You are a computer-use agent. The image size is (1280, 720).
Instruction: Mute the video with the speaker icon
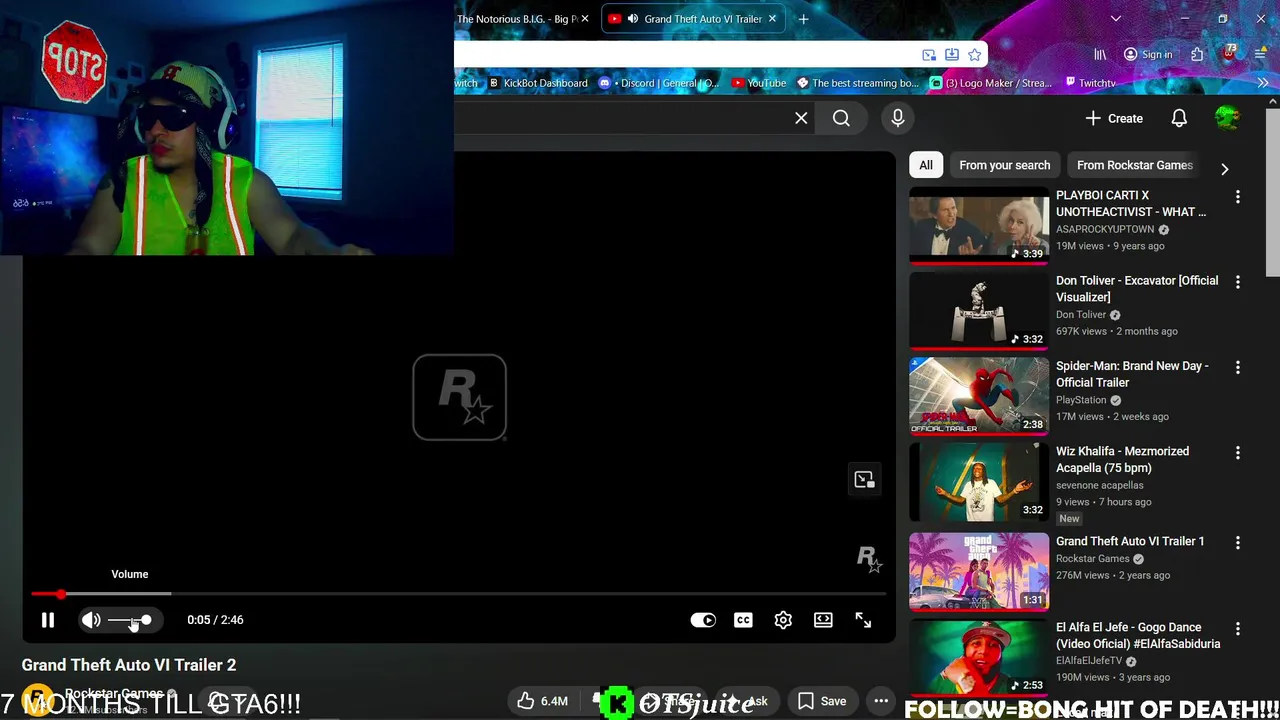pyautogui.click(x=91, y=620)
